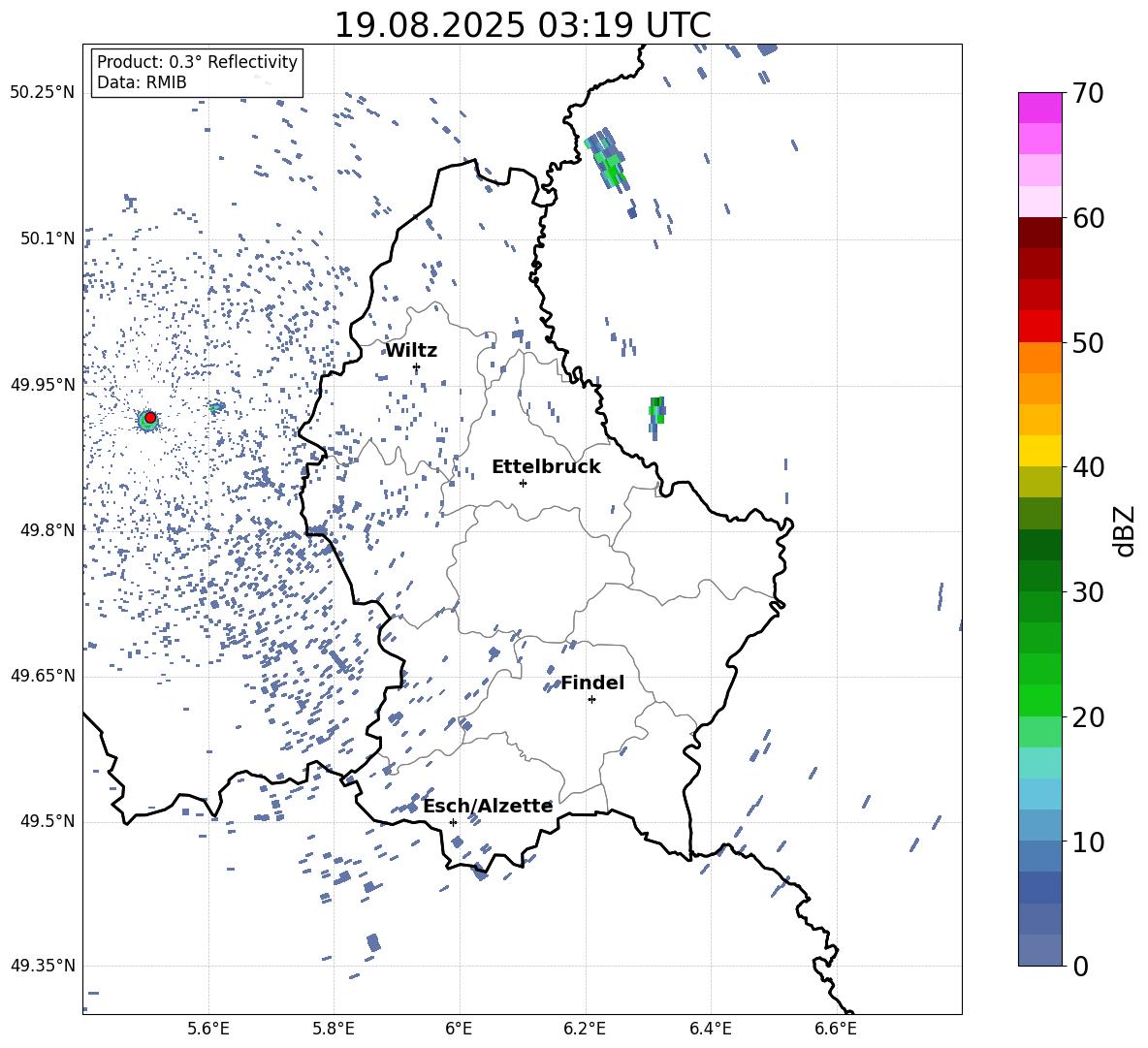Click the 49.8°N latitude label
This screenshot has height=1048, width=1148.
point(48,530)
